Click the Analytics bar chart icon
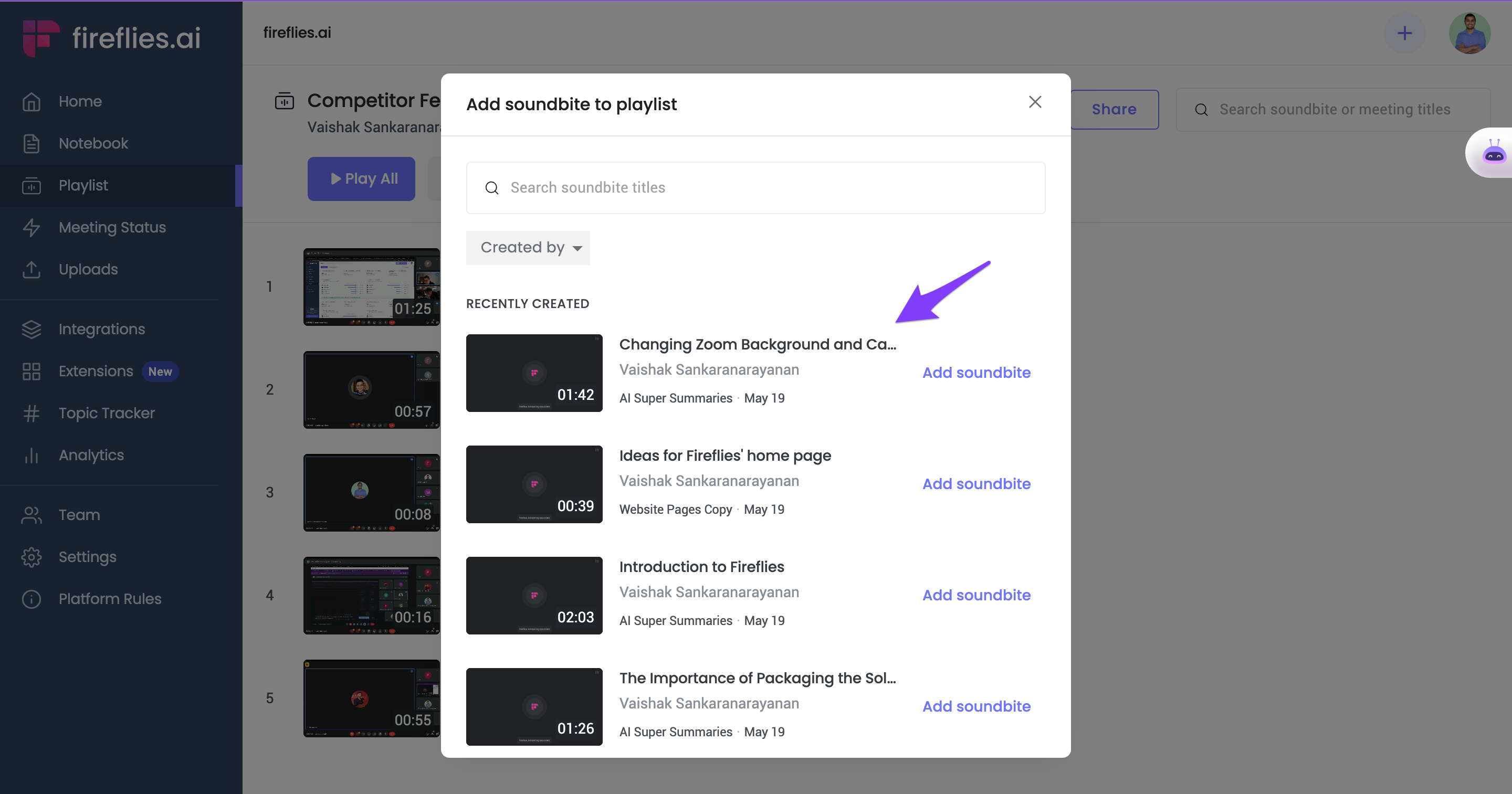The width and height of the screenshot is (1512, 794). (31, 456)
